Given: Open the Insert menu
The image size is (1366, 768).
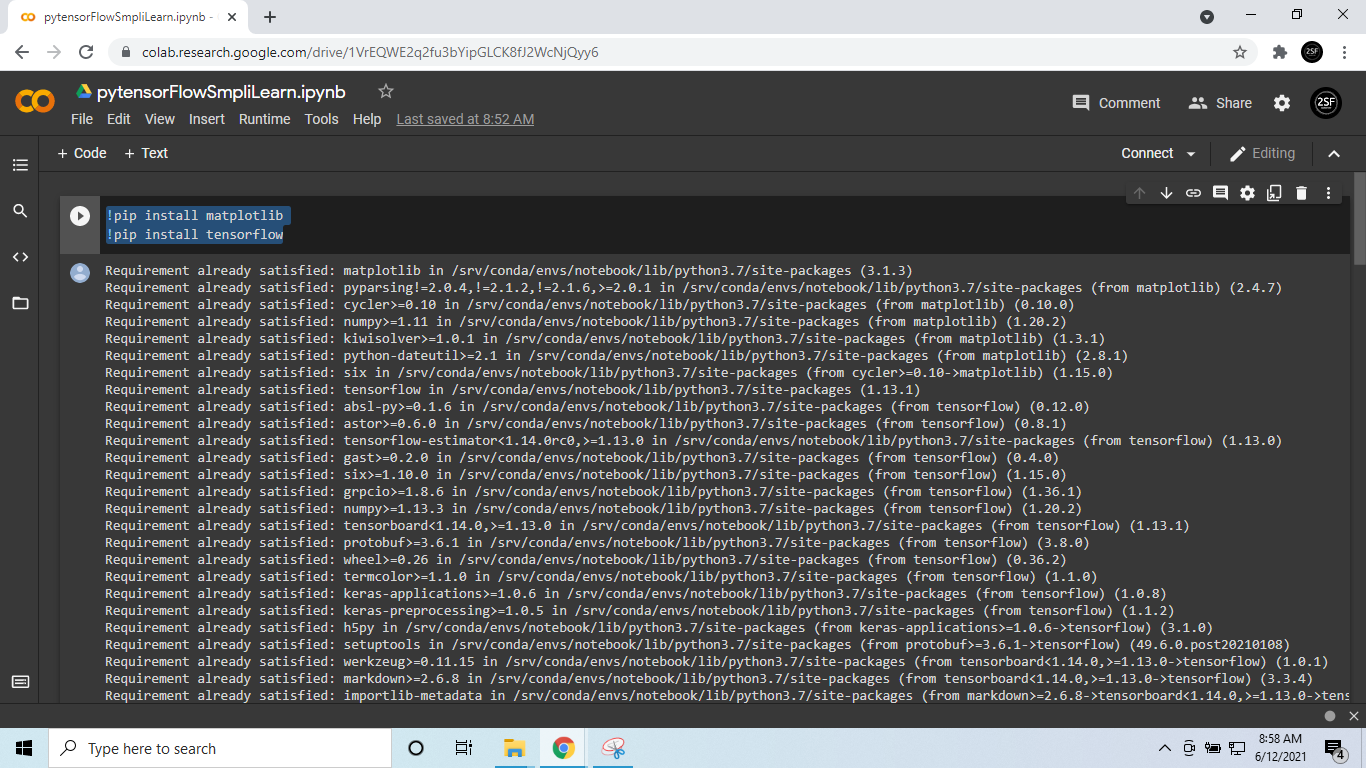Looking at the screenshot, I should tap(207, 119).
